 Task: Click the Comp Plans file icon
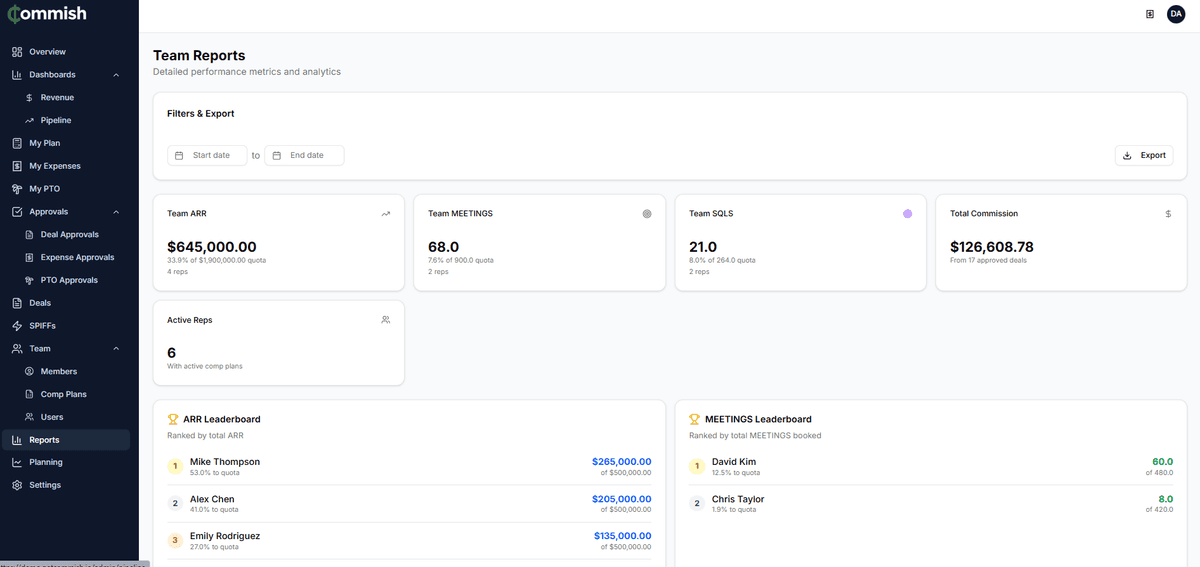(x=30, y=395)
